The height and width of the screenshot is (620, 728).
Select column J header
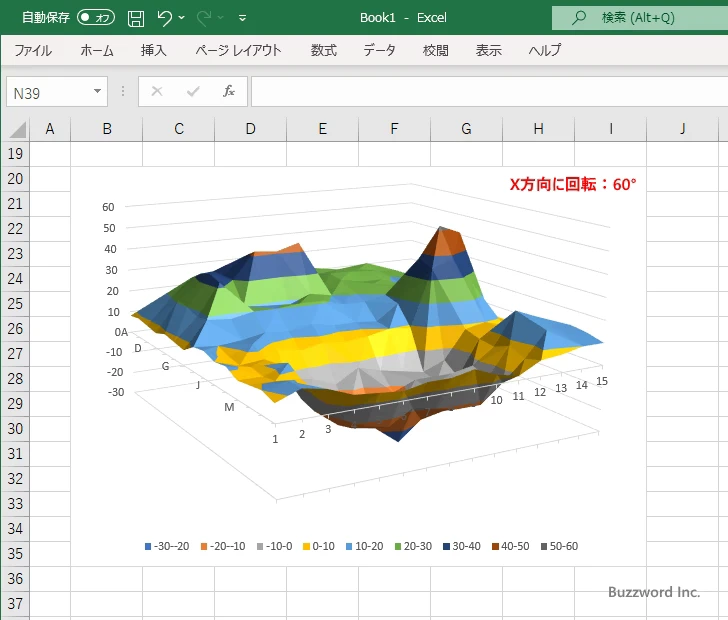[682, 129]
